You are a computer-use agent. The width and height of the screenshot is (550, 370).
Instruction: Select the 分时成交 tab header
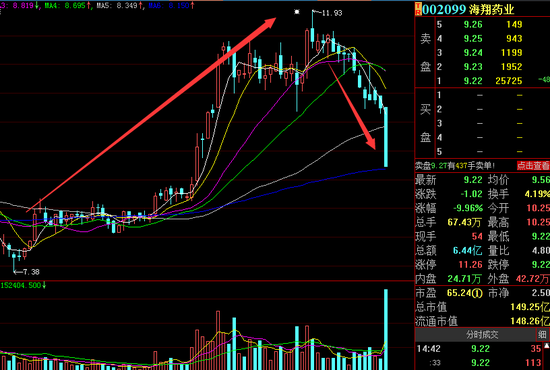482,335
